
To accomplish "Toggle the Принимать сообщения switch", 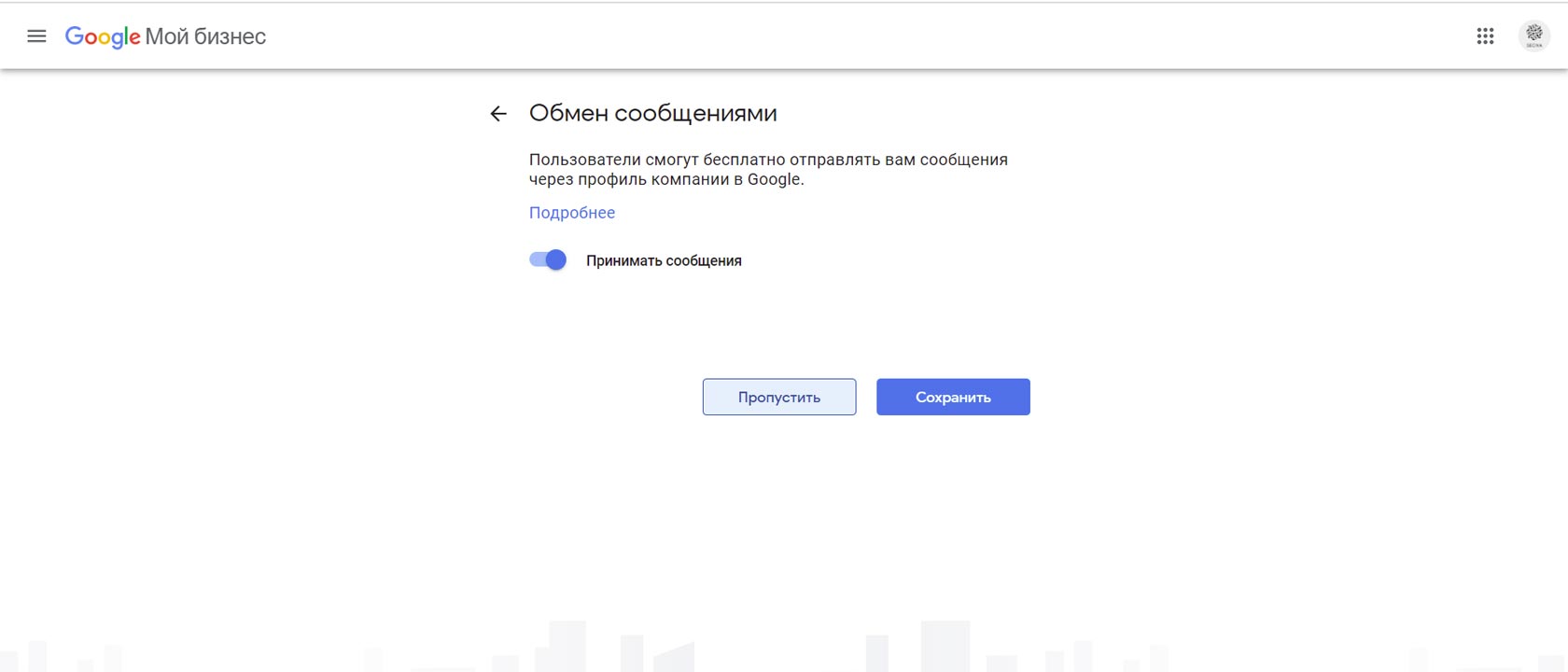I will (x=548, y=260).
